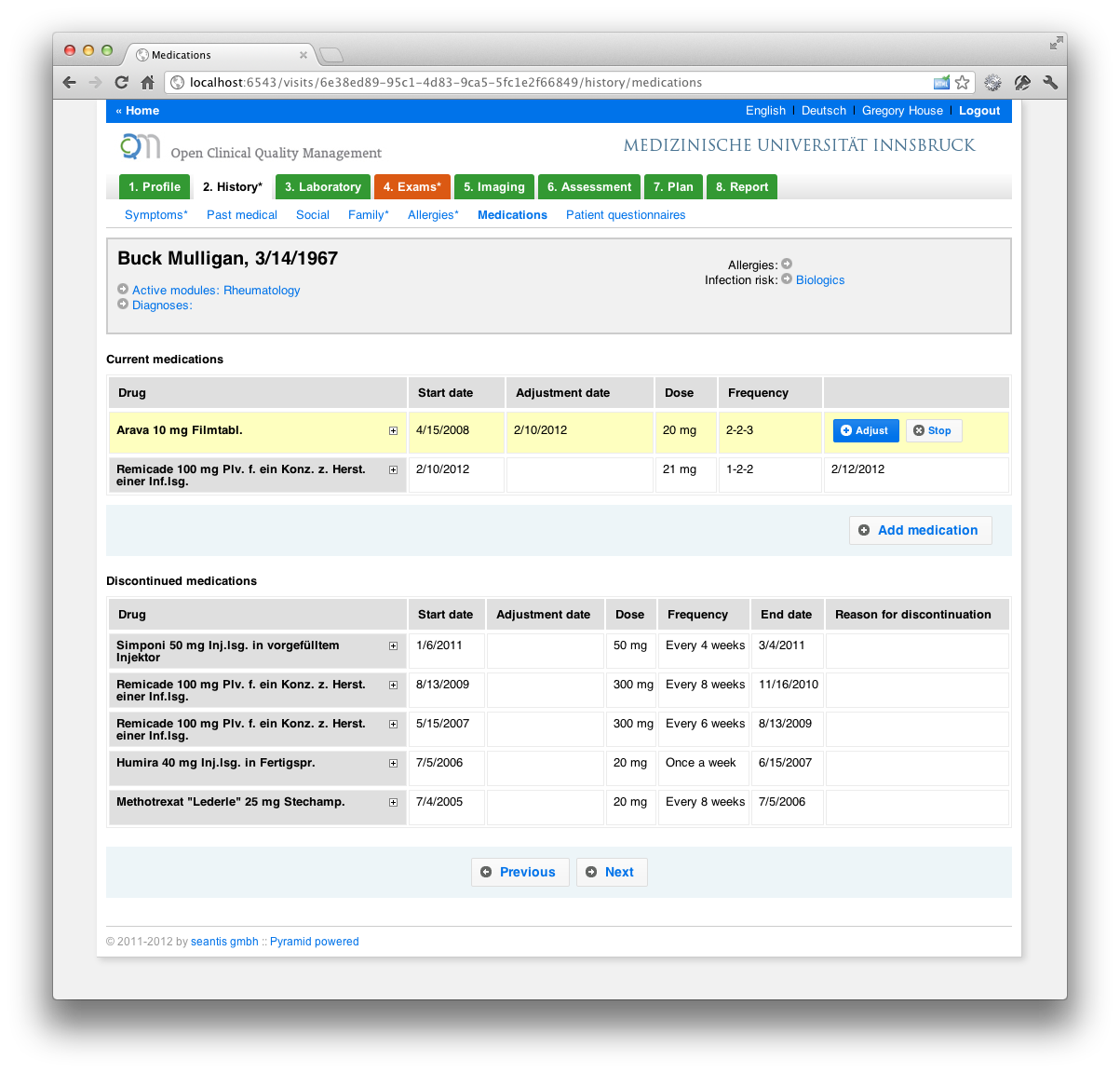1120x1073 pixels.
Task: Open Patient questionnaires sub-tab
Action: [626, 214]
